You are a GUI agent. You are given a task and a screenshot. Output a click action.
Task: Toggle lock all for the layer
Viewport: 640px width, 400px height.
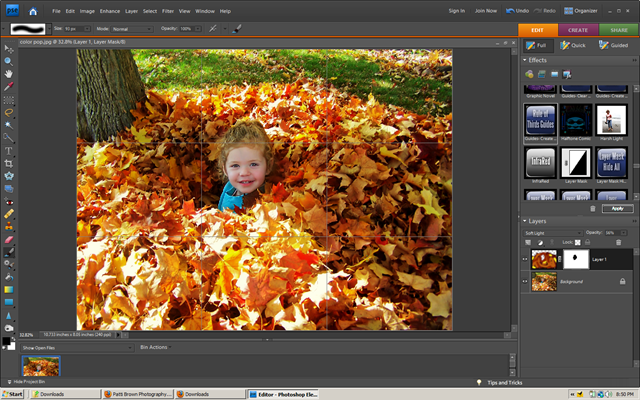point(588,242)
